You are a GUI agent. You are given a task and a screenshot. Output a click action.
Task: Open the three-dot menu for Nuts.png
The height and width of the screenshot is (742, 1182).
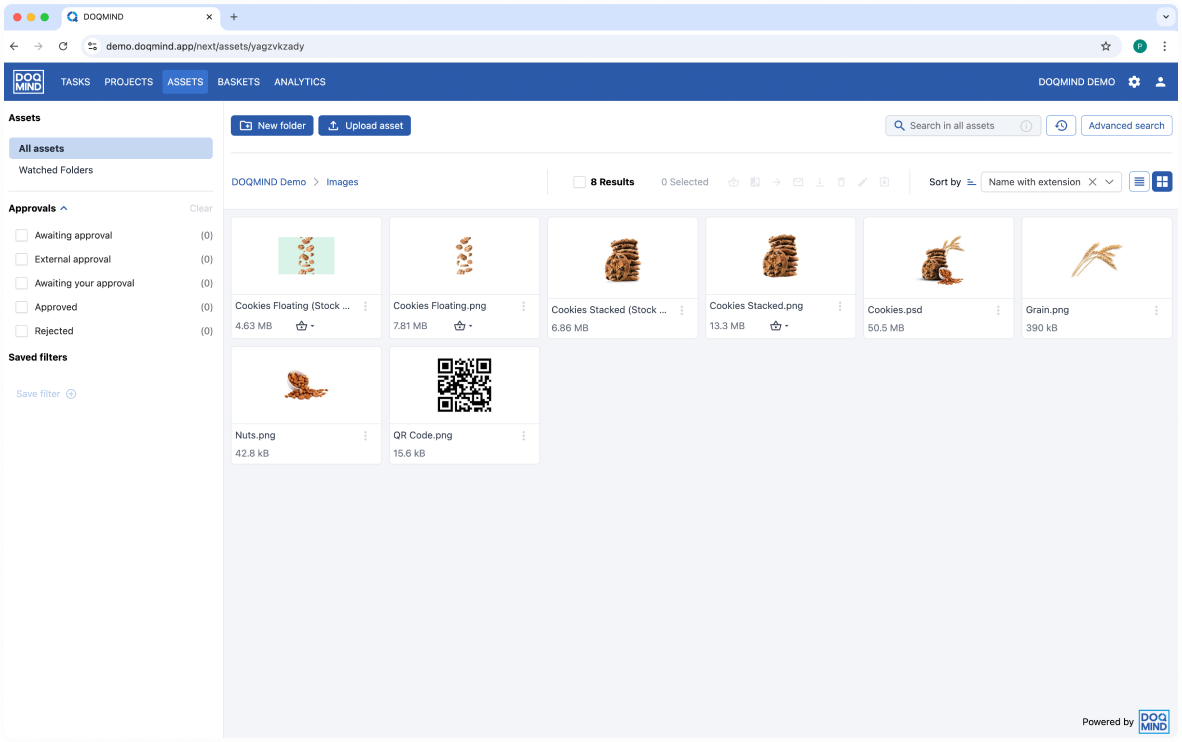tap(366, 436)
